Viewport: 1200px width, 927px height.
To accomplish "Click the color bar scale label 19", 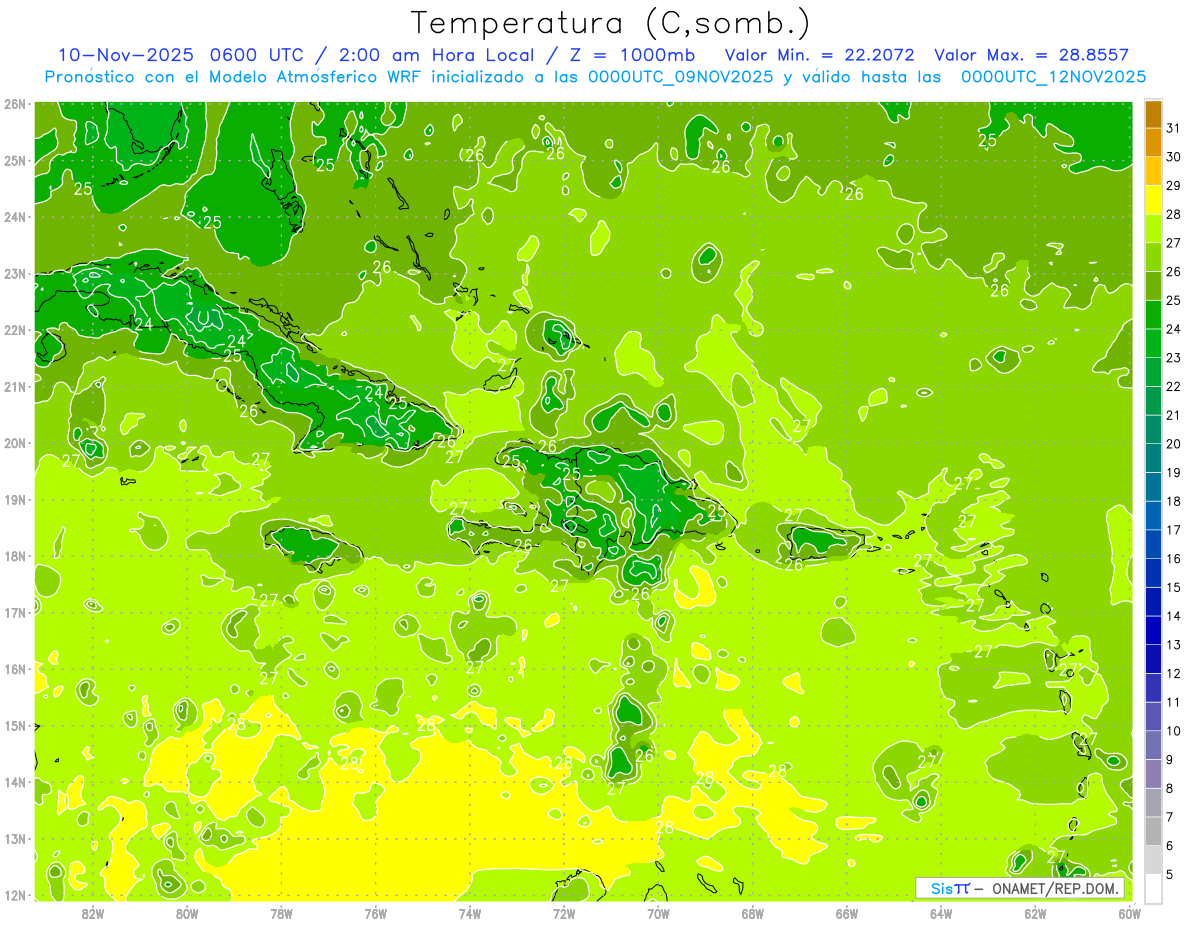I will coord(1174,473).
